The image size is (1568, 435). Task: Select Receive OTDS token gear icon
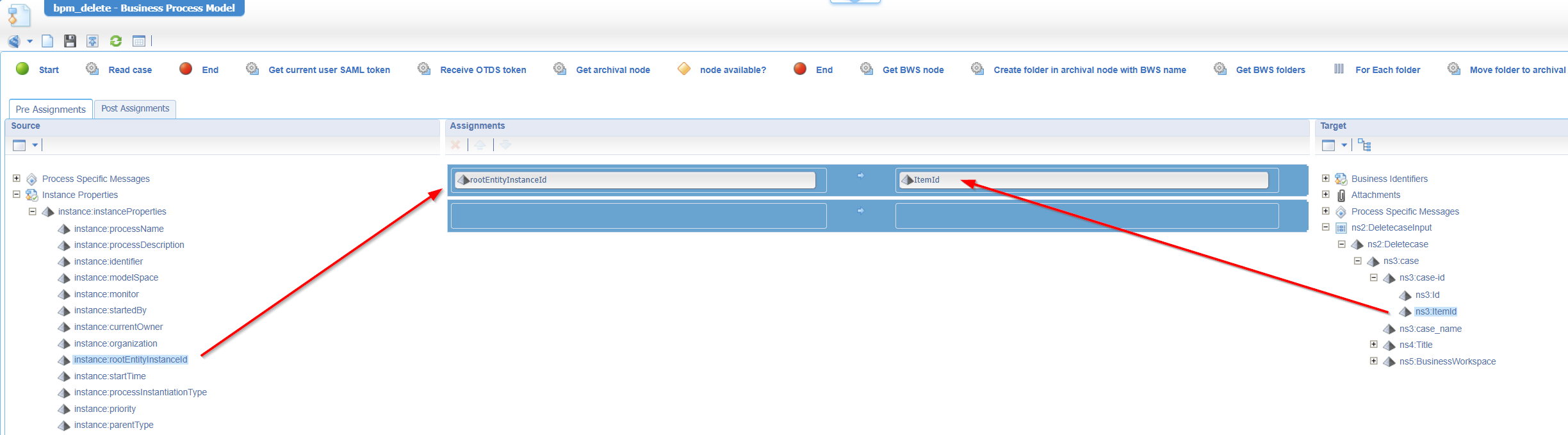click(424, 69)
